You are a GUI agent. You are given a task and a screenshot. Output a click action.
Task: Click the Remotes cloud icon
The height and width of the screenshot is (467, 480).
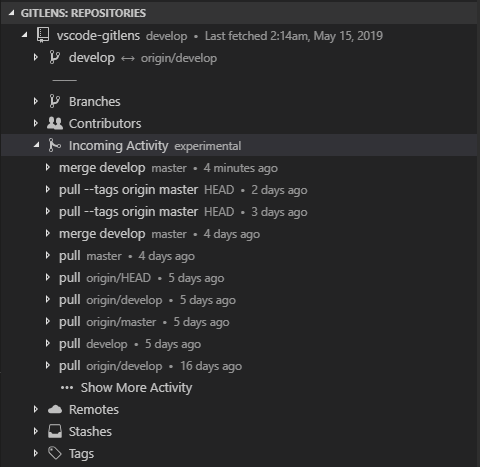pyautogui.click(x=55, y=409)
